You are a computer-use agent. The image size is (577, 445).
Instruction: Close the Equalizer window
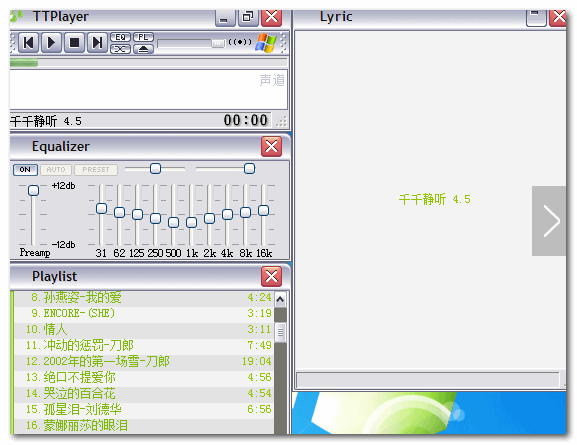pyautogui.click(x=271, y=146)
